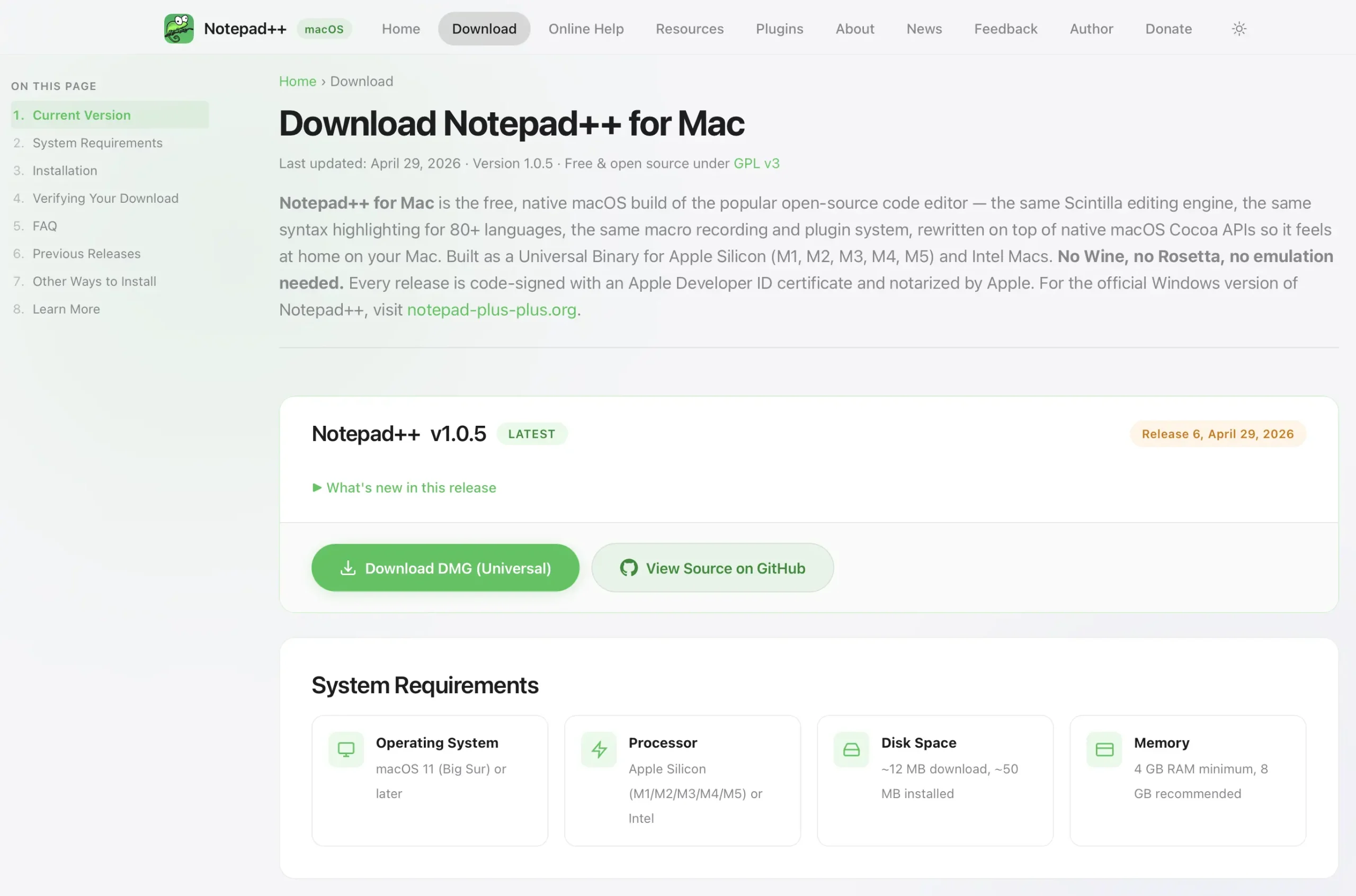1356x896 pixels.
Task: Go to the Plugins page
Action: (x=779, y=29)
